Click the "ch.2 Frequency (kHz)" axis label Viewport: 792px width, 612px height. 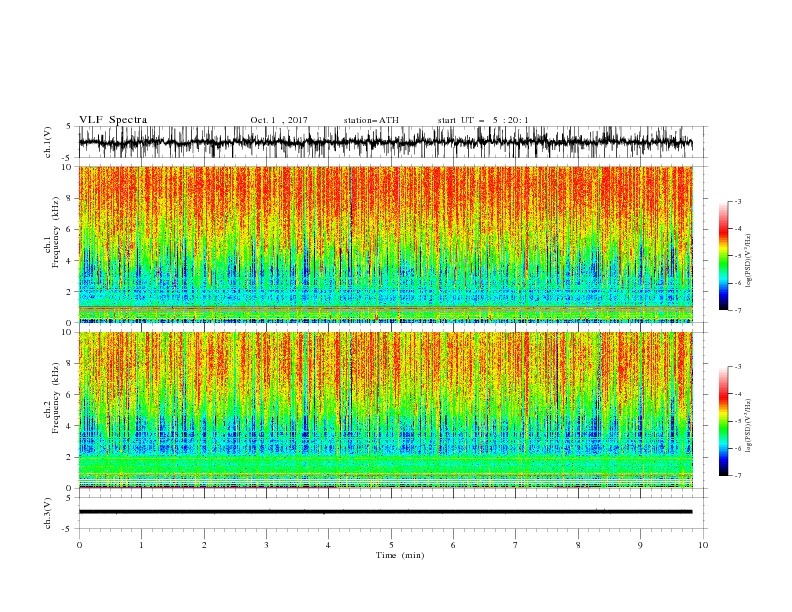[52, 398]
